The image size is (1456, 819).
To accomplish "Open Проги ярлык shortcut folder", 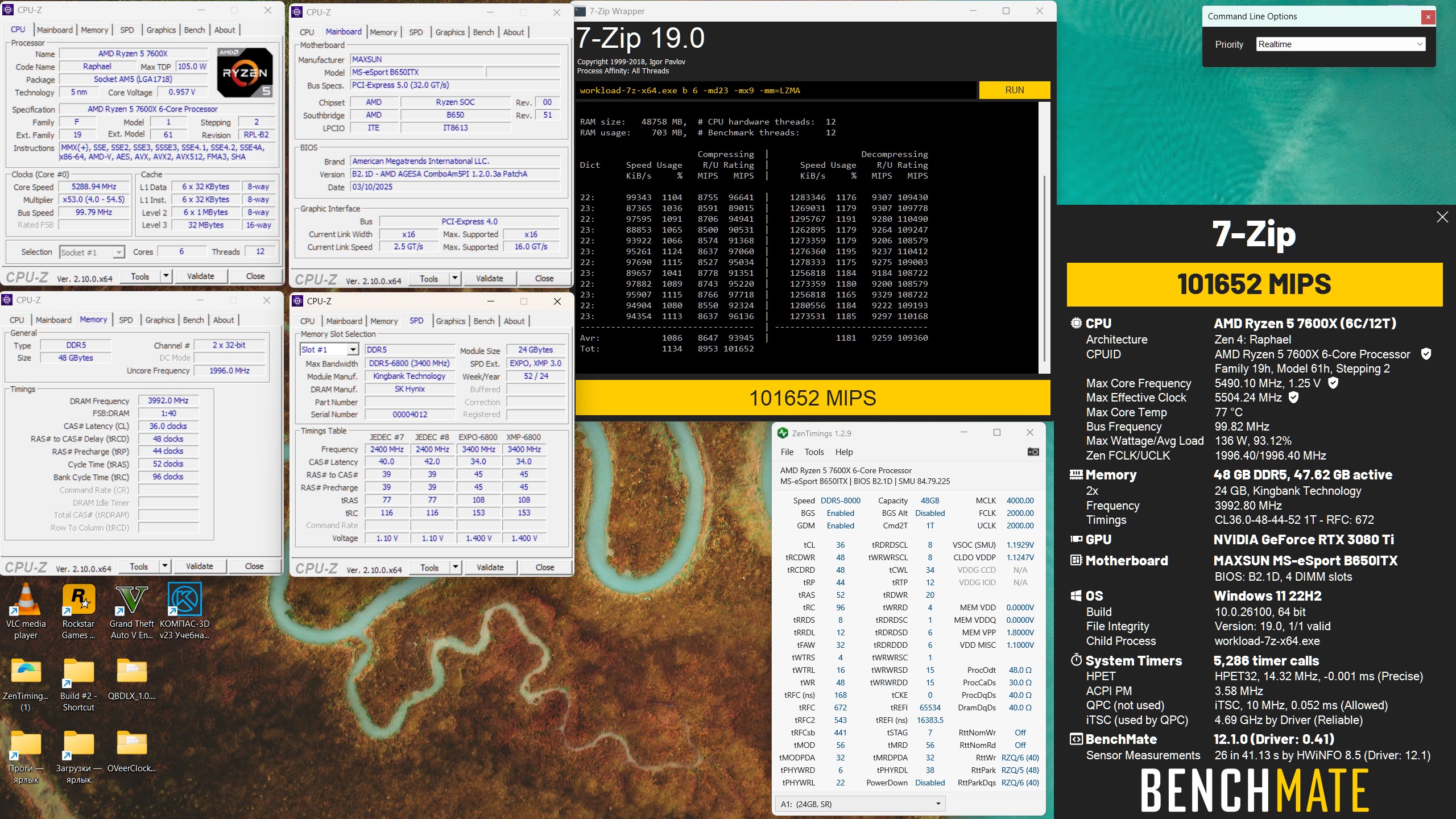I will [26, 756].
